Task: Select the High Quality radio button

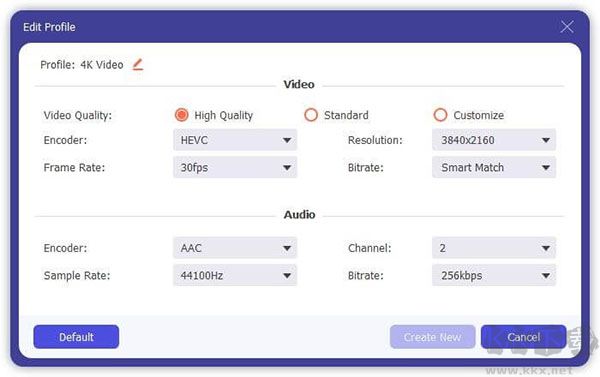Action: 181,115
